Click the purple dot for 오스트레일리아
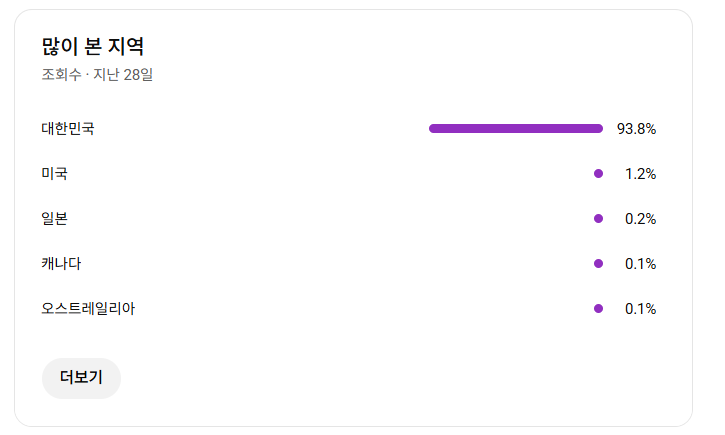 click(598, 309)
